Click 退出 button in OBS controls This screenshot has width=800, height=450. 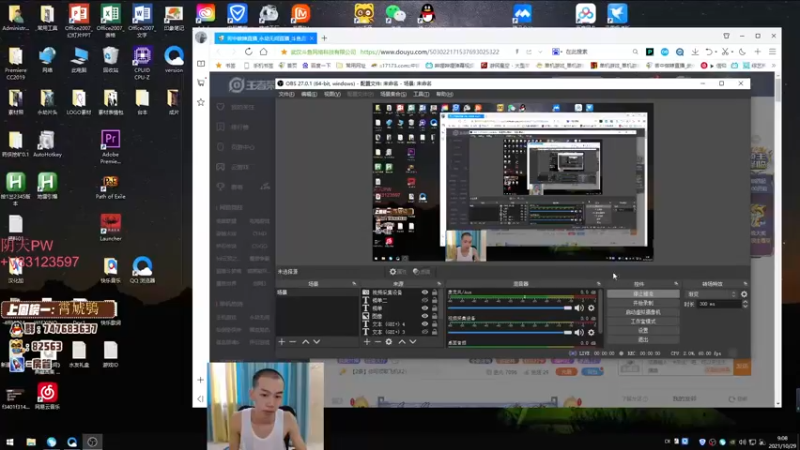pyautogui.click(x=643, y=340)
